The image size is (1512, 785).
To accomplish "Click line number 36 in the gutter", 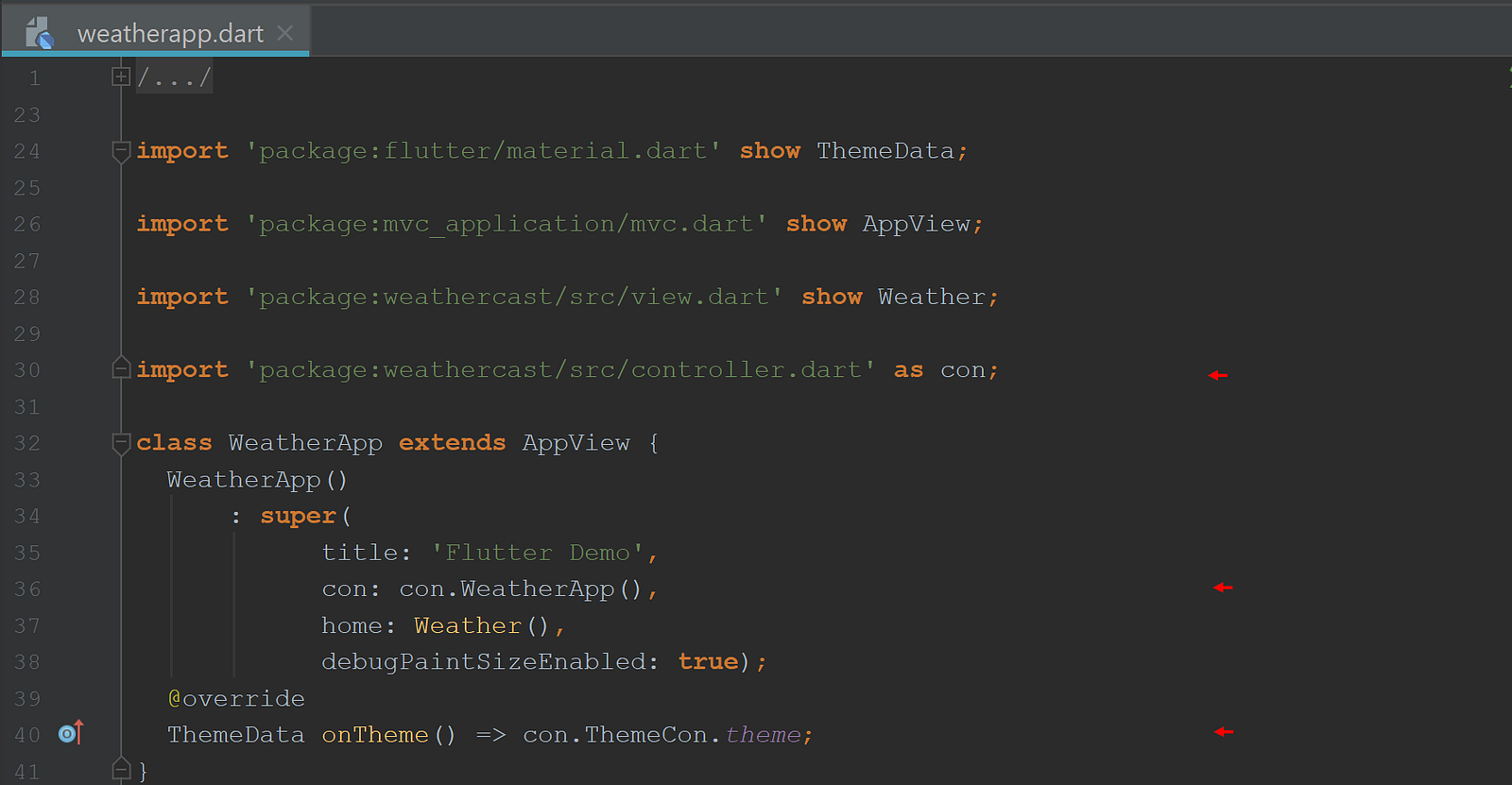I will click(26, 589).
